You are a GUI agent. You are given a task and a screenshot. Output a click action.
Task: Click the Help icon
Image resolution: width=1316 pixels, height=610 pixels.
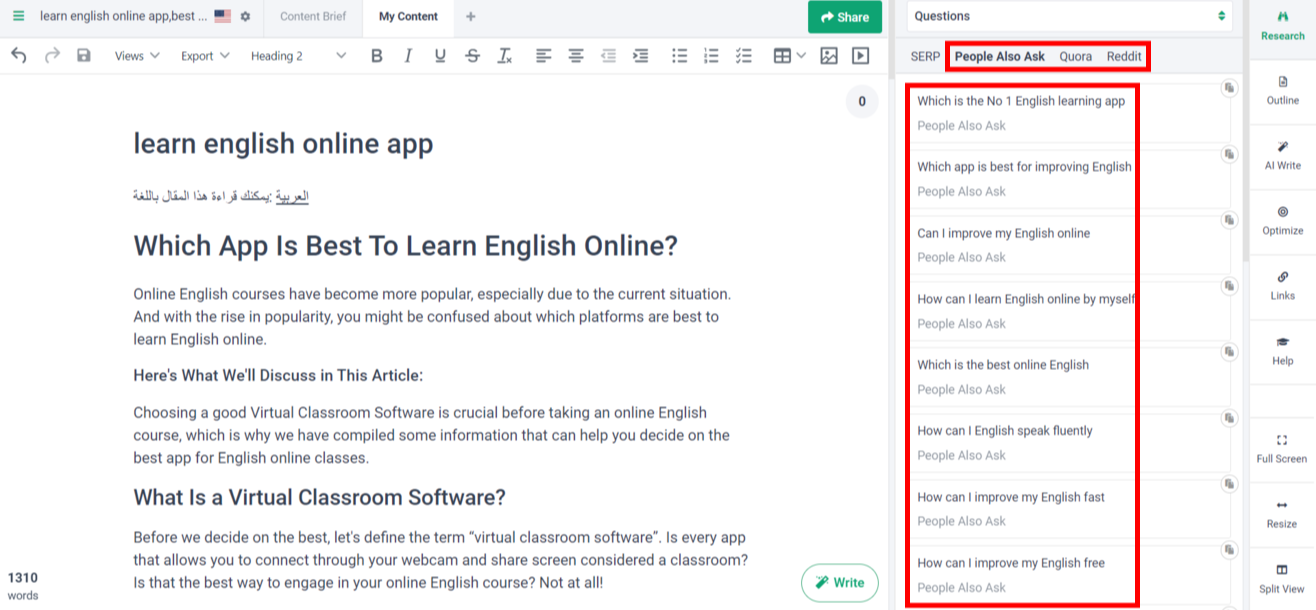coord(1281,352)
